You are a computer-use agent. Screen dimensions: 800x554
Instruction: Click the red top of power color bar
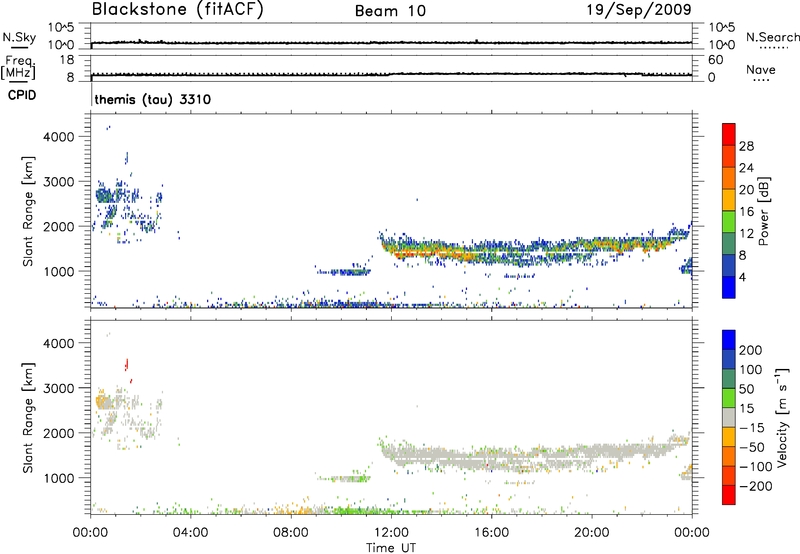point(729,134)
